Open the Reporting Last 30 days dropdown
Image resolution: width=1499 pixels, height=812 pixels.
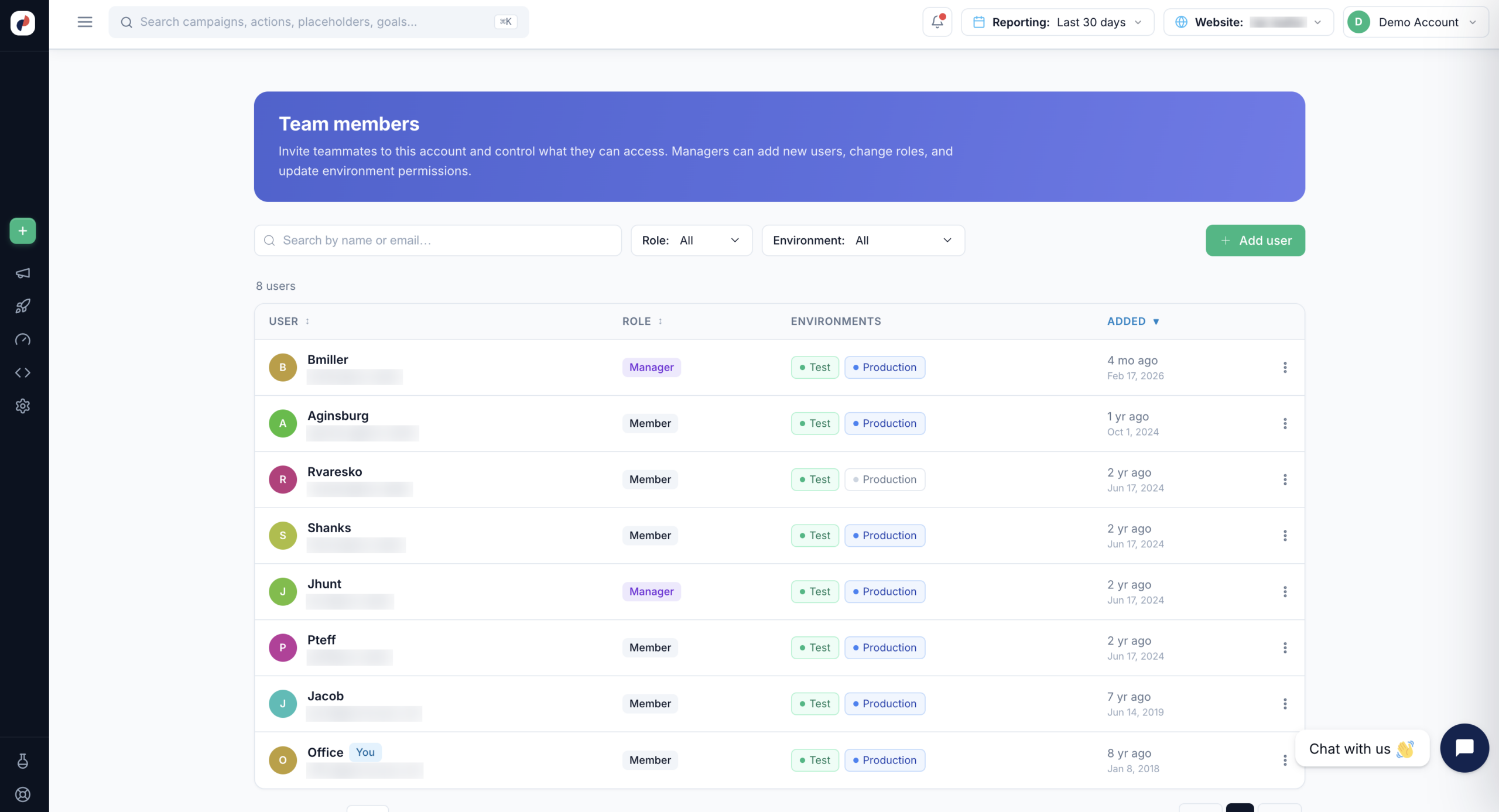click(x=1057, y=22)
